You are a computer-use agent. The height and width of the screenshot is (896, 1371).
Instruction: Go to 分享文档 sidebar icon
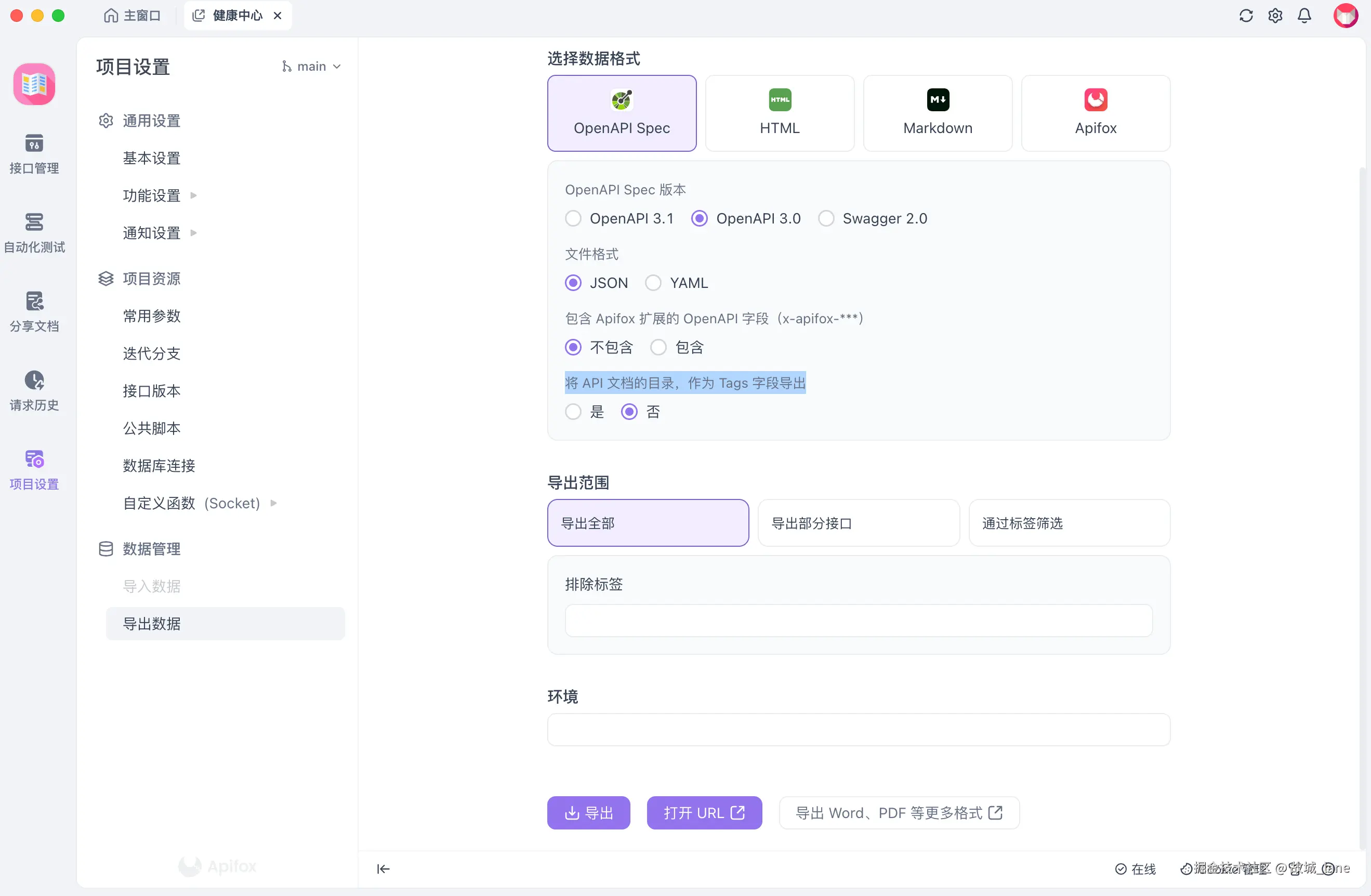(x=34, y=311)
